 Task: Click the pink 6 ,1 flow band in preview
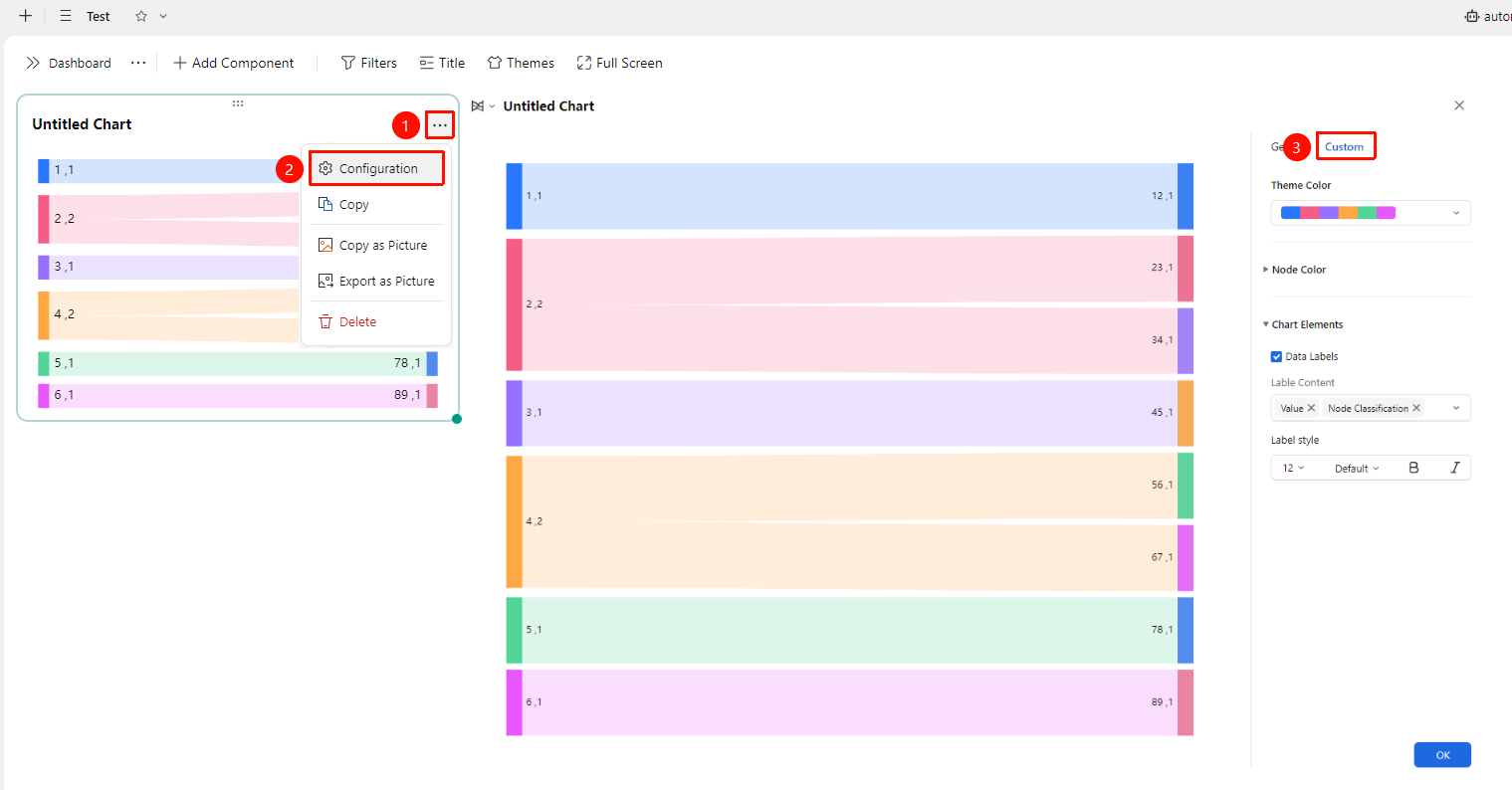(849, 702)
